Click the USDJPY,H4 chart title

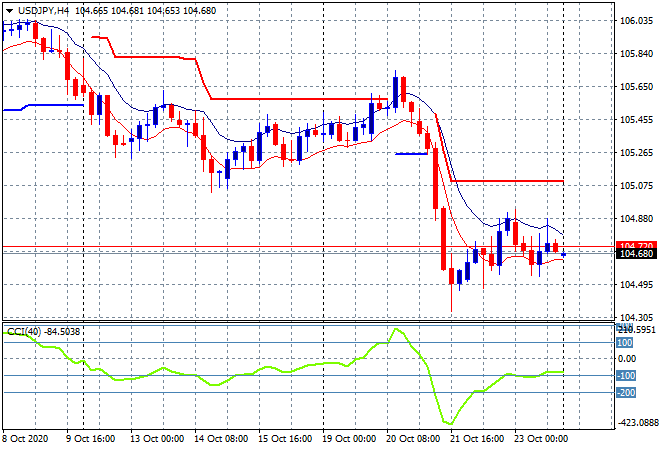point(43,11)
